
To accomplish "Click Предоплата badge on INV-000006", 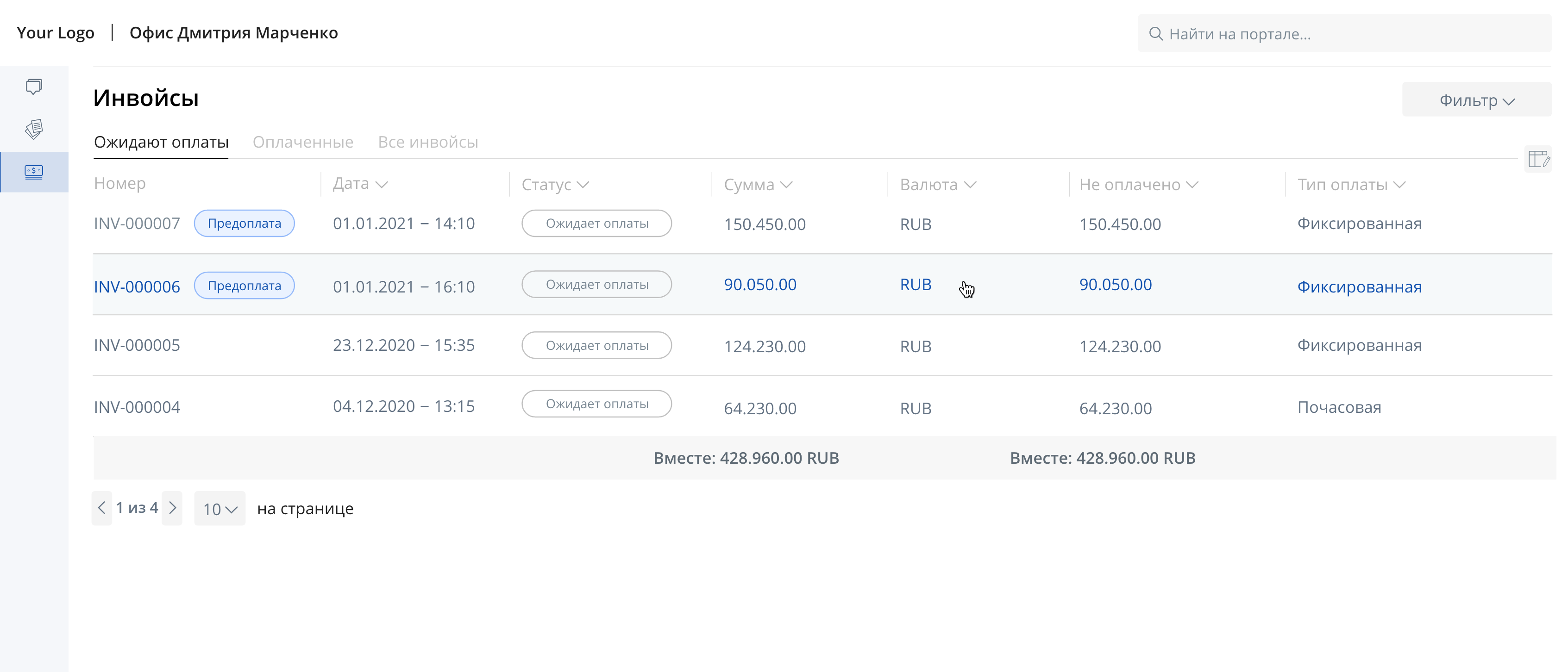I will pyautogui.click(x=245, y=285).
